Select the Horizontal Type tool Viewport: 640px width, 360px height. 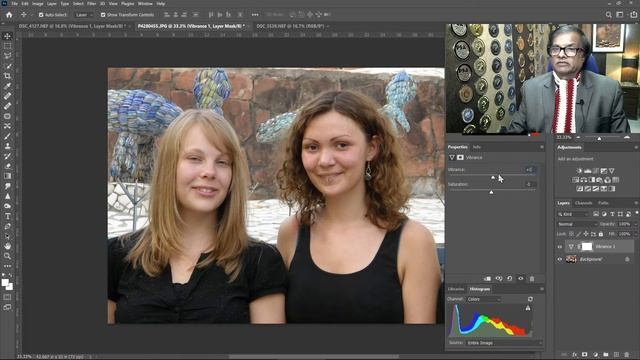[7, 216]
